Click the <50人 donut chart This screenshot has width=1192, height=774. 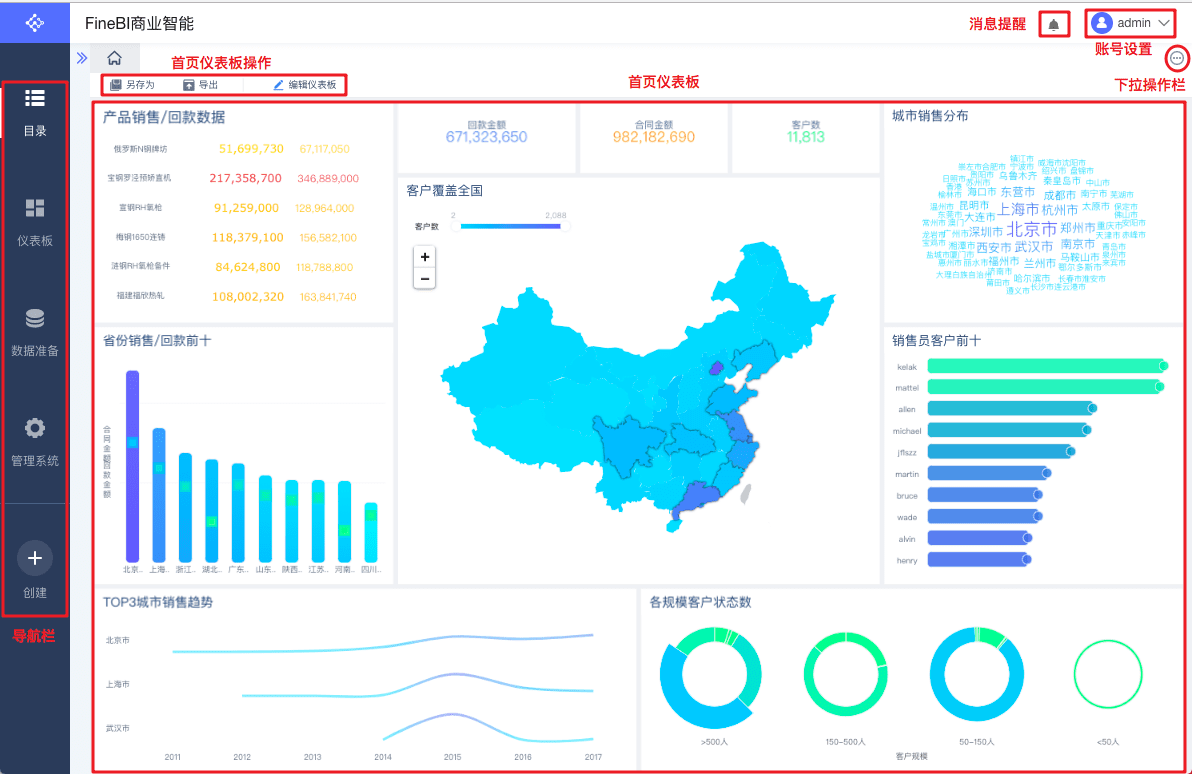click(x=1108, y=674)
